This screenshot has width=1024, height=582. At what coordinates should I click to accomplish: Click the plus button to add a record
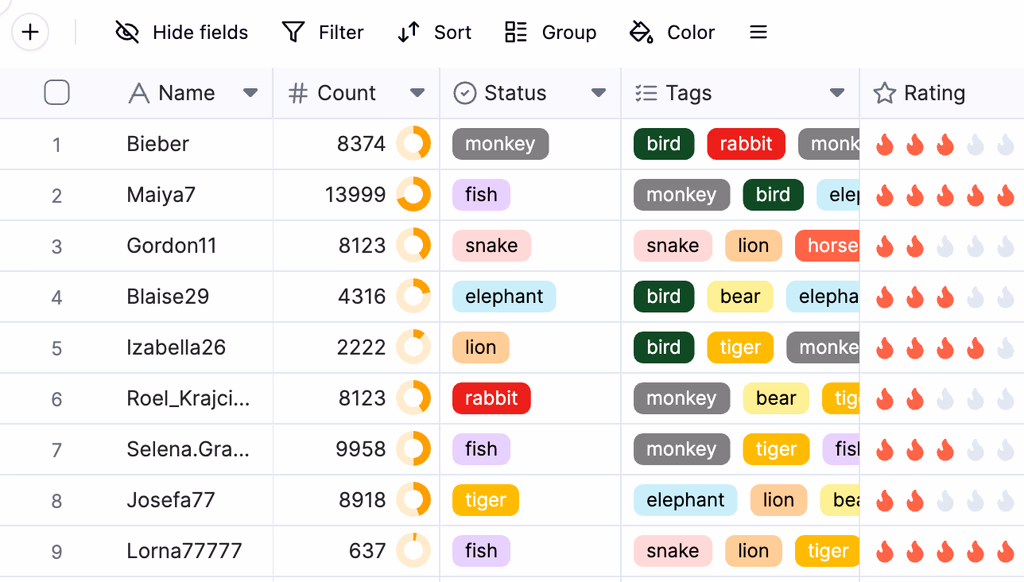click(x=30, y=31)
